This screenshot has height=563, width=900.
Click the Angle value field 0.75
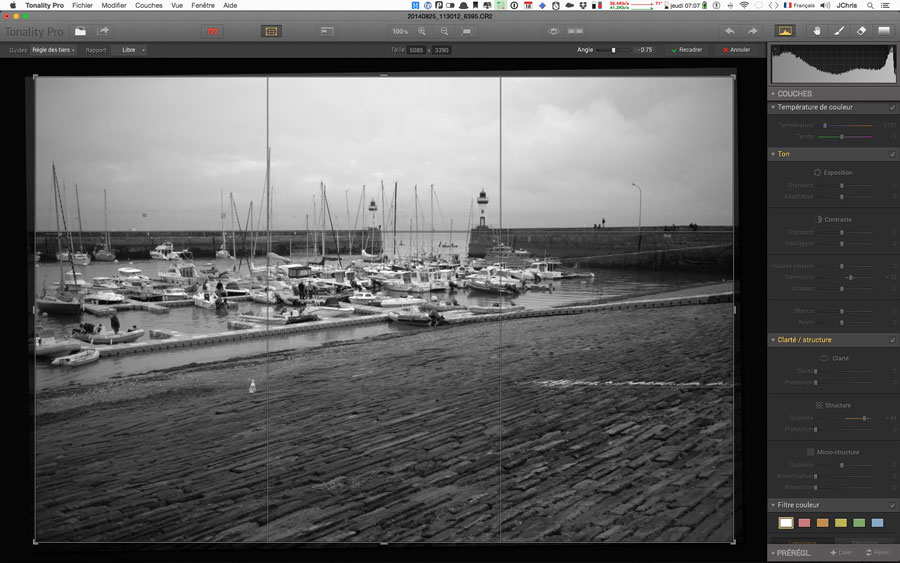tap(645, 50)
